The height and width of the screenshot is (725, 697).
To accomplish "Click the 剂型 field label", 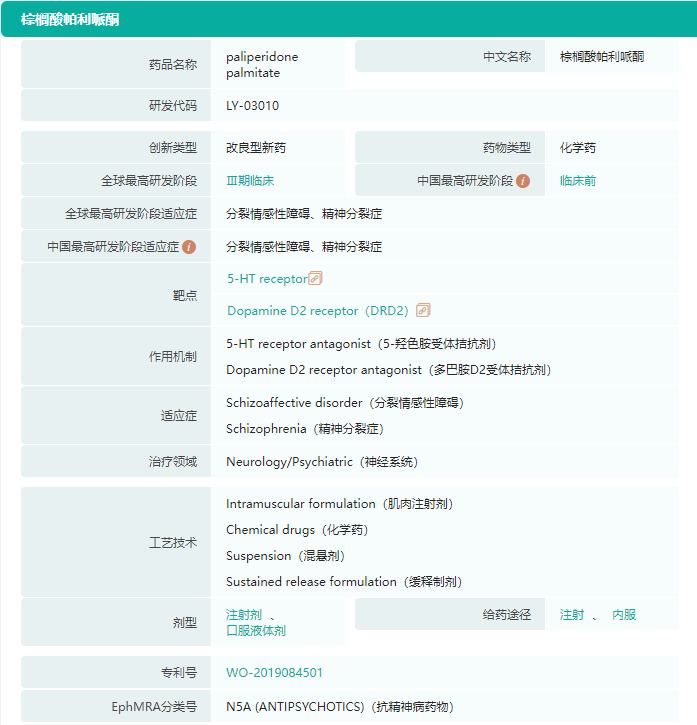I will tap(185, 623).
